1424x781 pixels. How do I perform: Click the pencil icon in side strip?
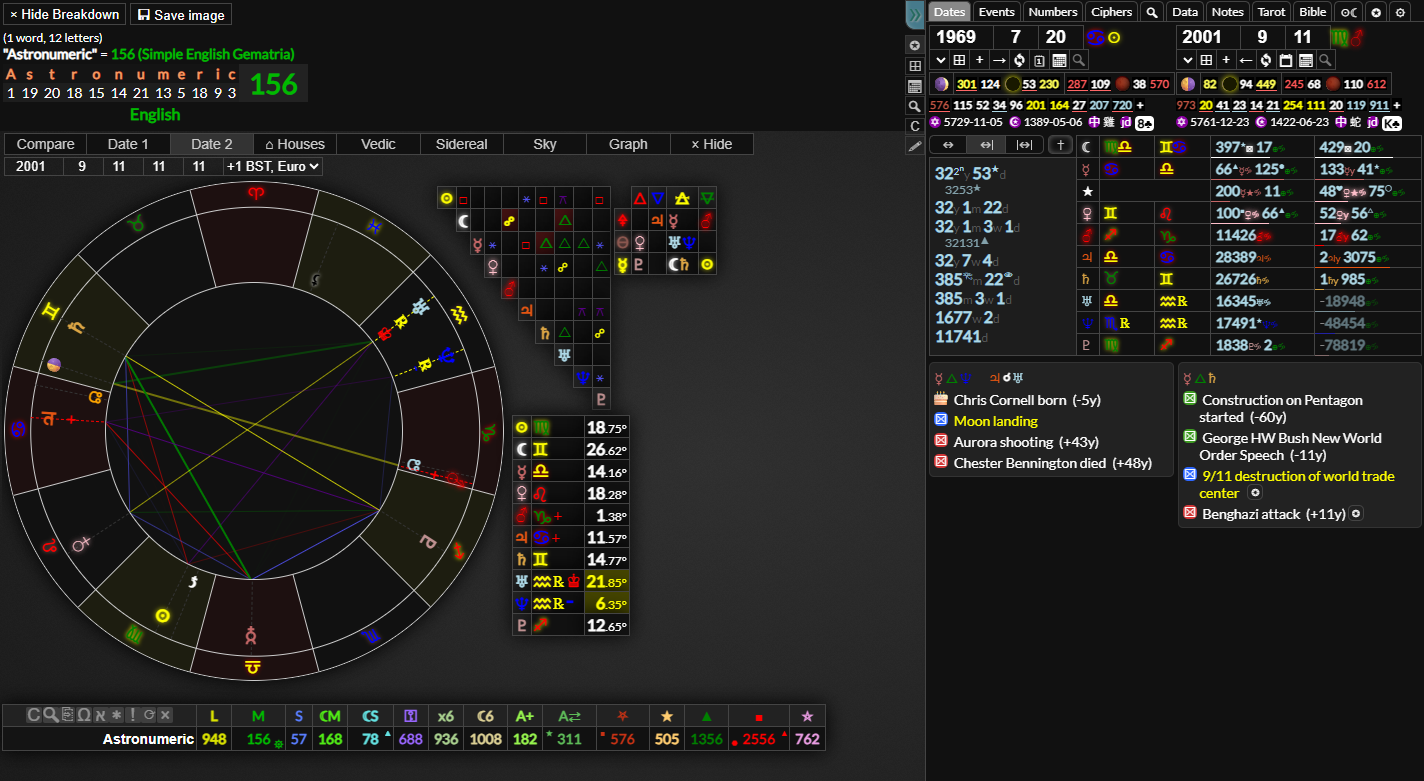[914, 146]
